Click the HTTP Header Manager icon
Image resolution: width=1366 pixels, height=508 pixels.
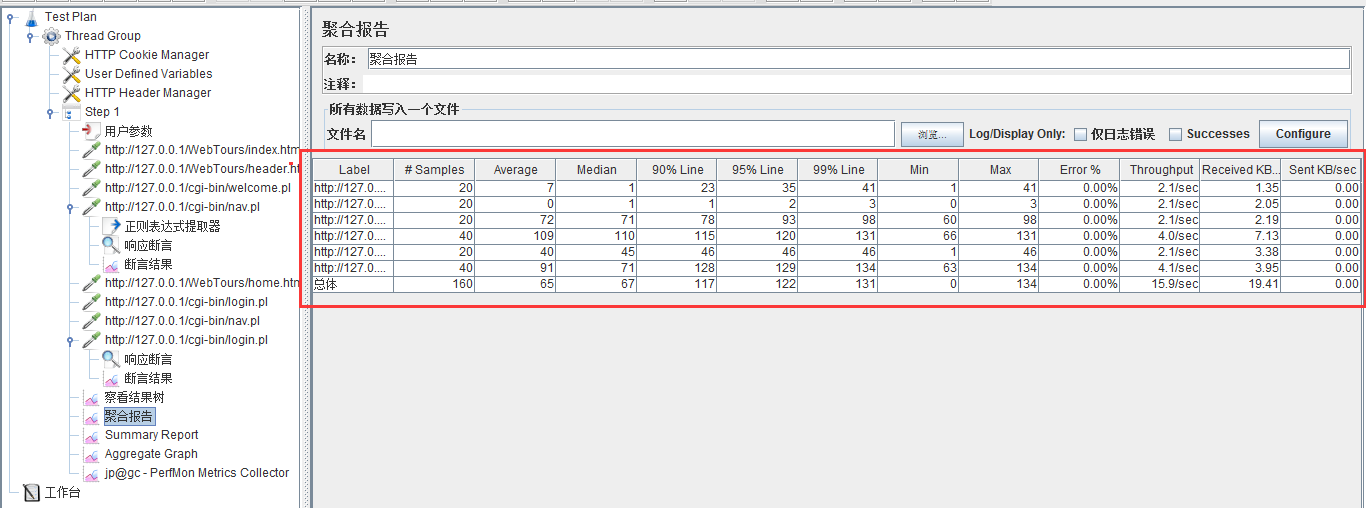tap(71, 93)
